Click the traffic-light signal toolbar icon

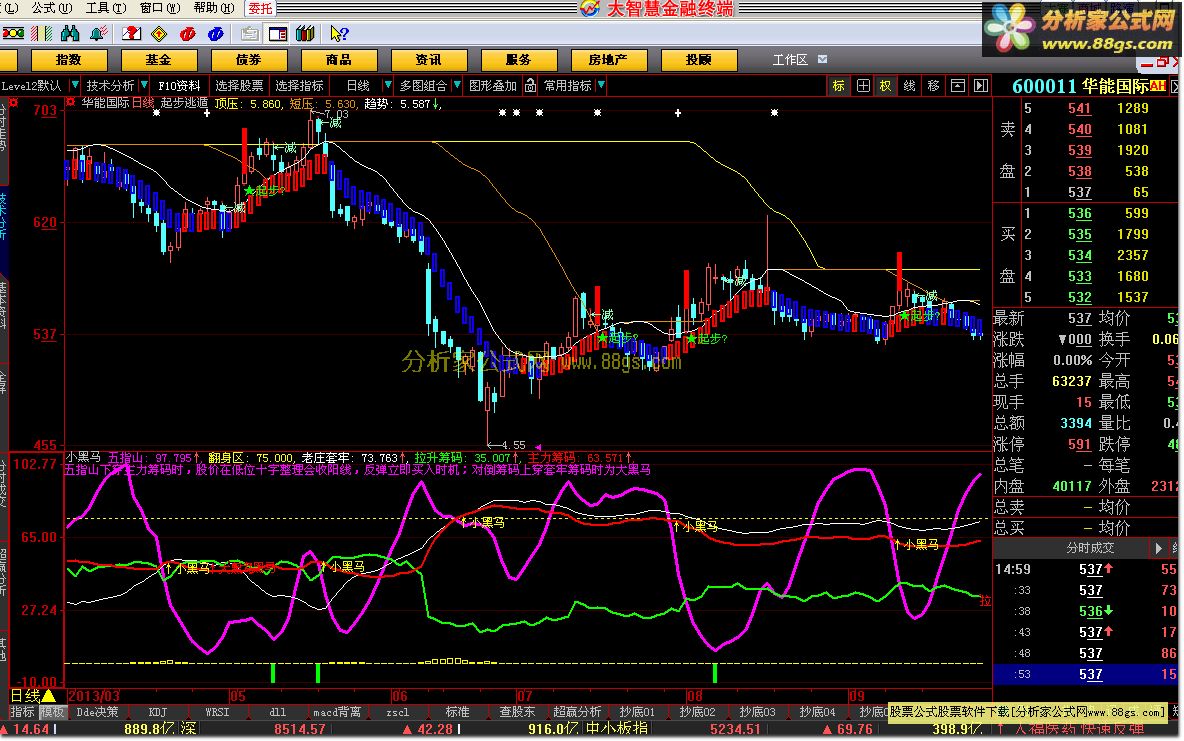(14, 33)
